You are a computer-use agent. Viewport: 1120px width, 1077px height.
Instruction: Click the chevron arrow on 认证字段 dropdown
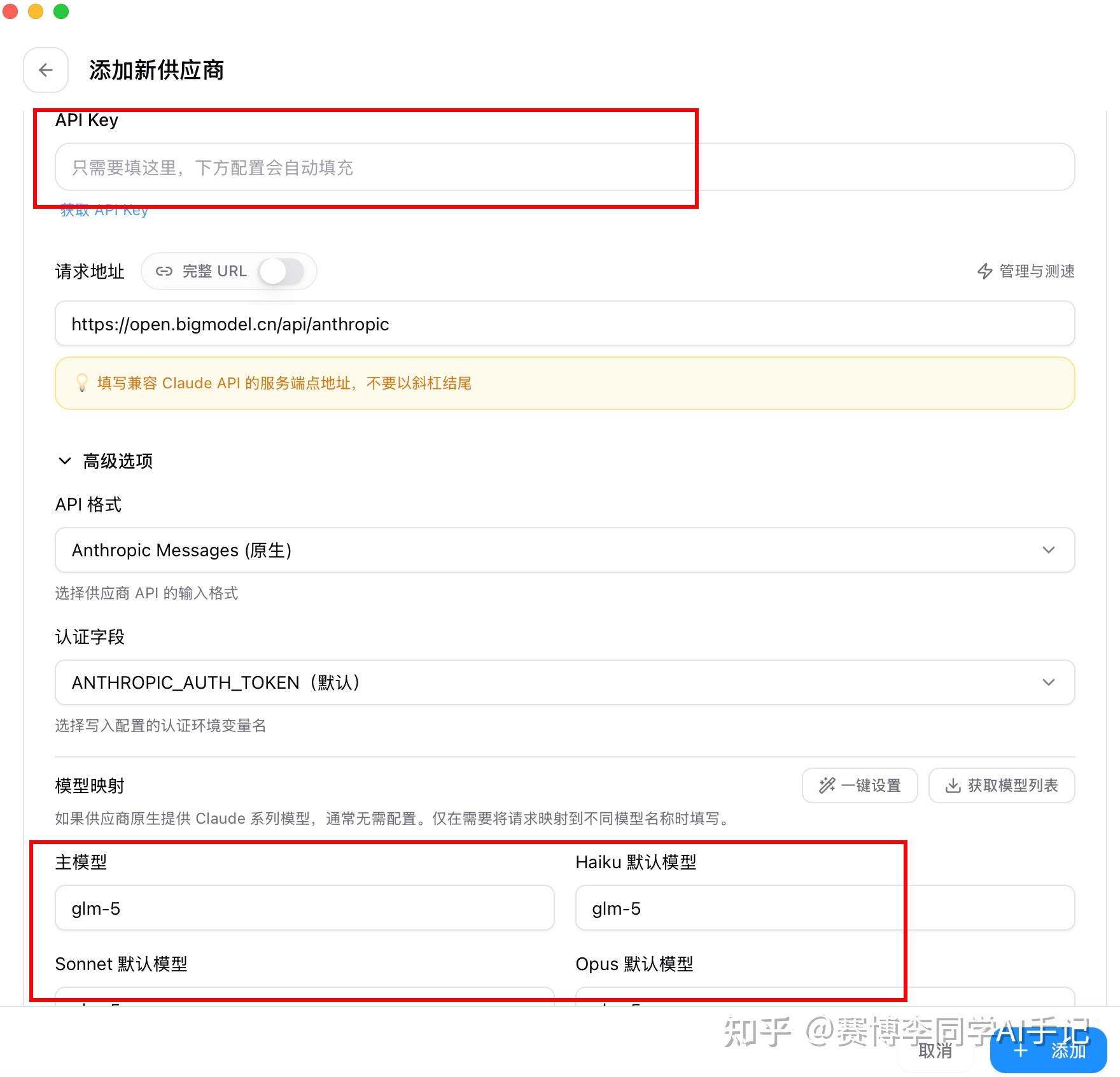click(x=1049, y=682)
